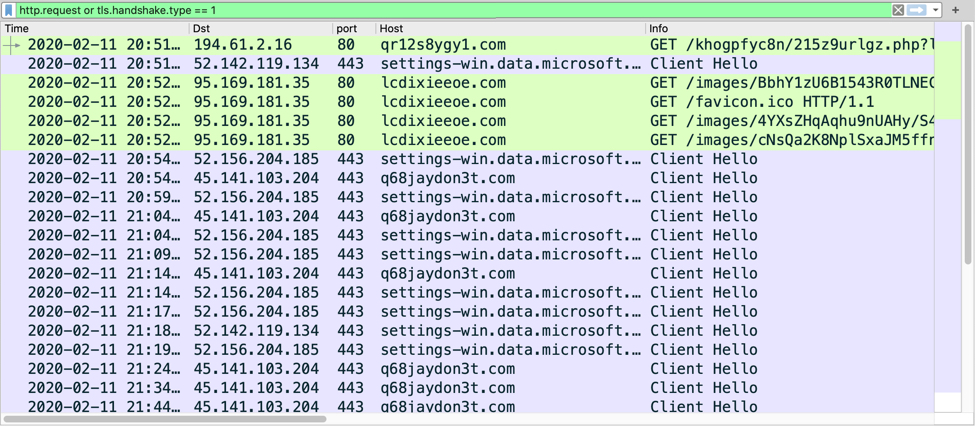The image size is (975, 426).
Task: Click the port column header
Action: (x=354, y=28)
